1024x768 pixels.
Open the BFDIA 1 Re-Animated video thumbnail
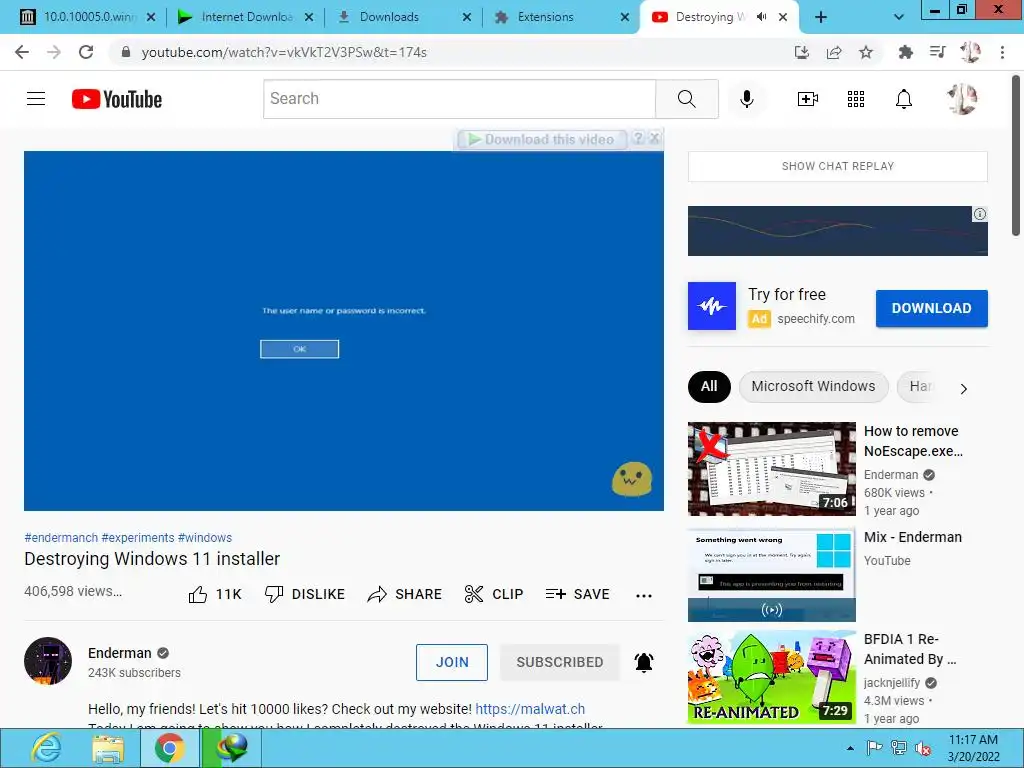click(771, 677)
